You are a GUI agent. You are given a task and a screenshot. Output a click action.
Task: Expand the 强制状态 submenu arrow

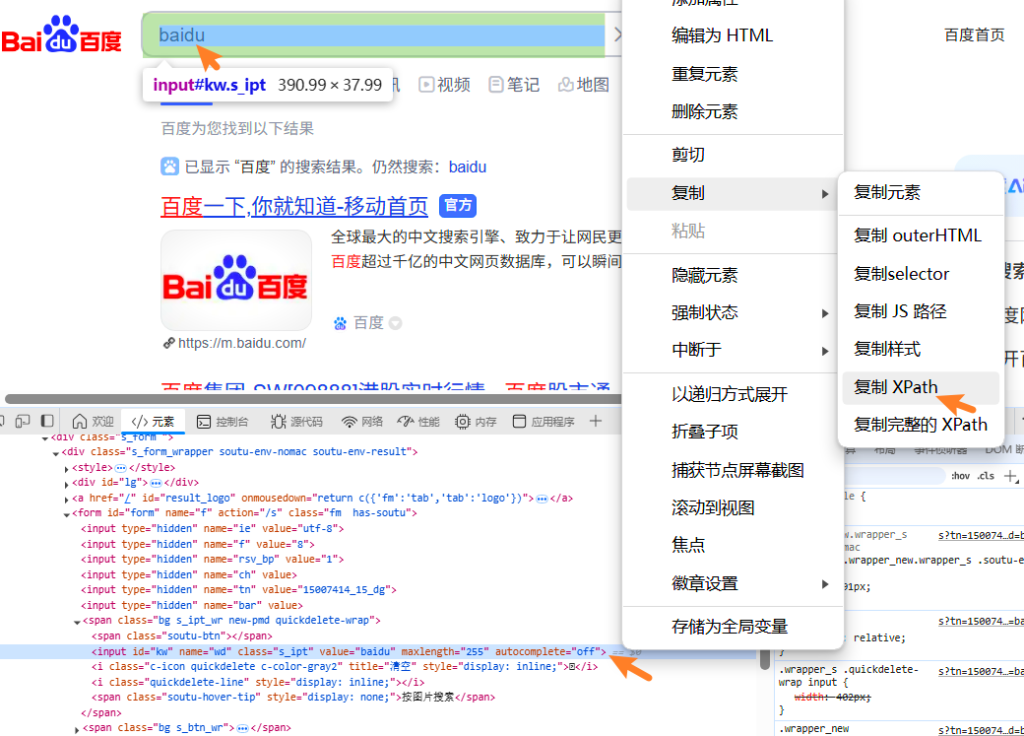(825, 313)
